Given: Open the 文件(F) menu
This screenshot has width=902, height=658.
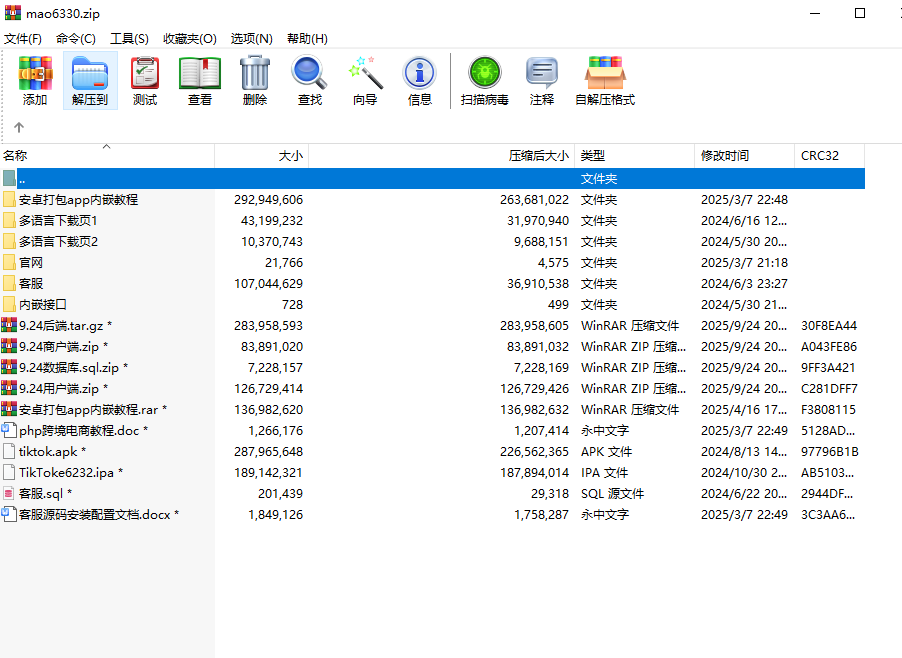Looking at the screenshot, I should point(24,38).
